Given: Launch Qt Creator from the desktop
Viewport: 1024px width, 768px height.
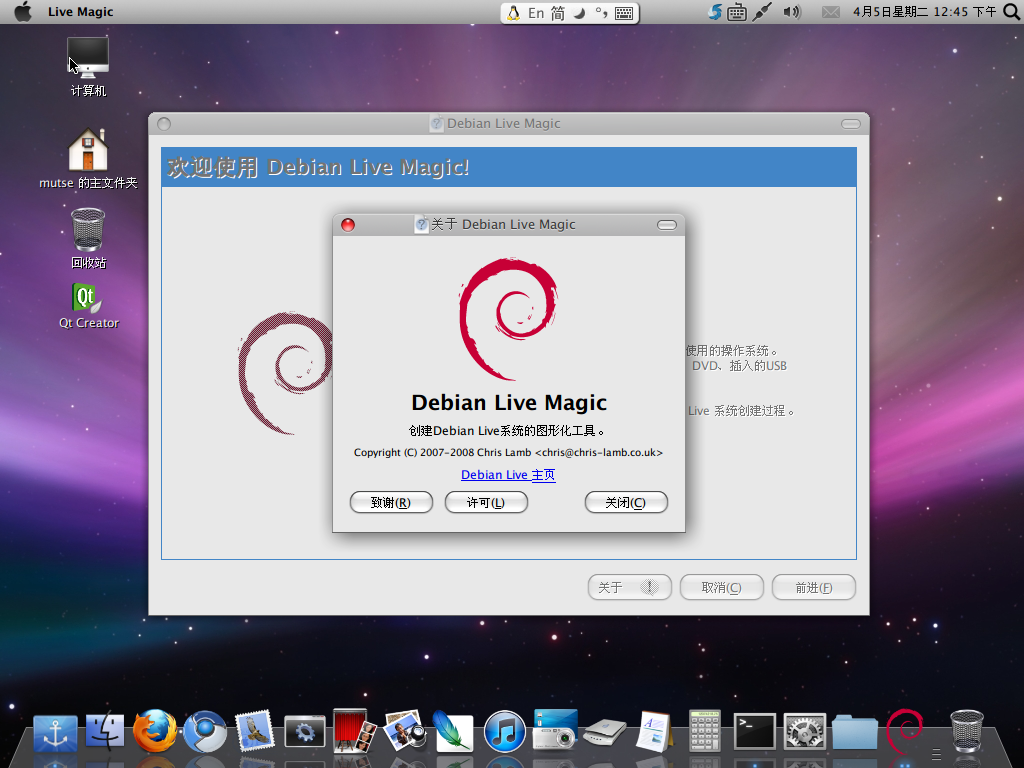Looking at the screenshot, I should pyautogui.click(x=89, y=306).
